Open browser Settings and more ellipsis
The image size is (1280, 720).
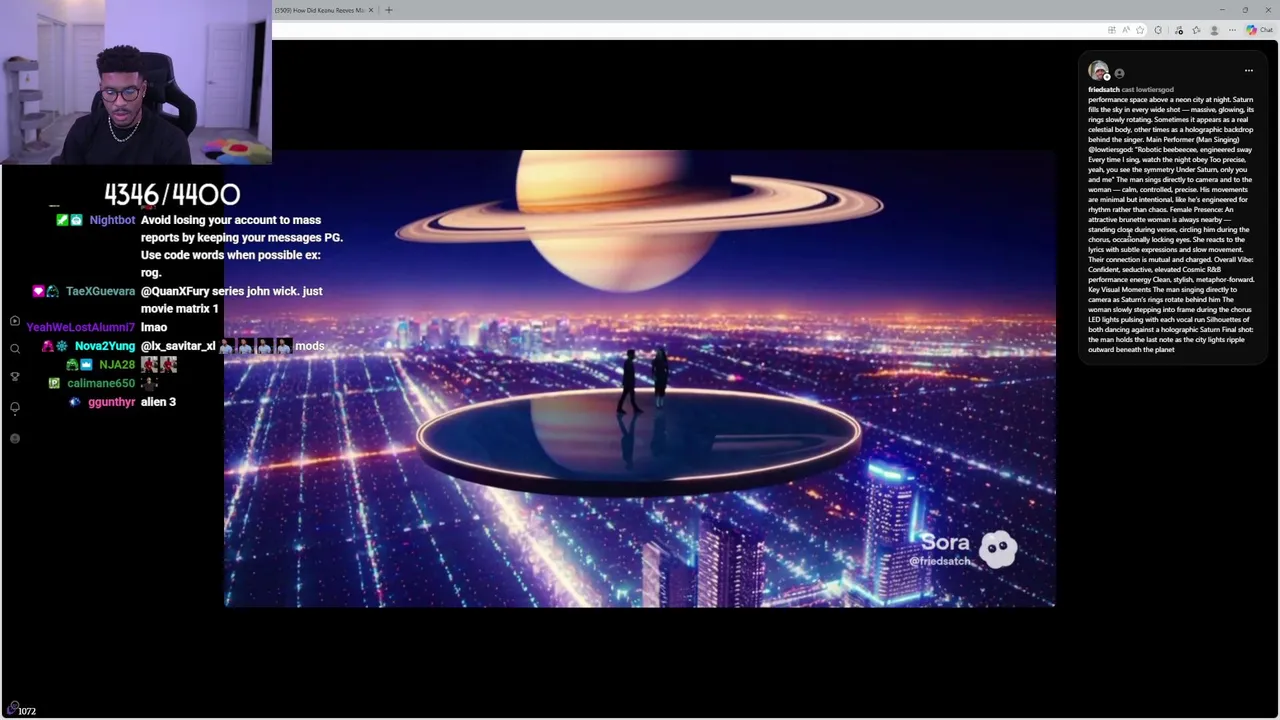click(1232, 30)
